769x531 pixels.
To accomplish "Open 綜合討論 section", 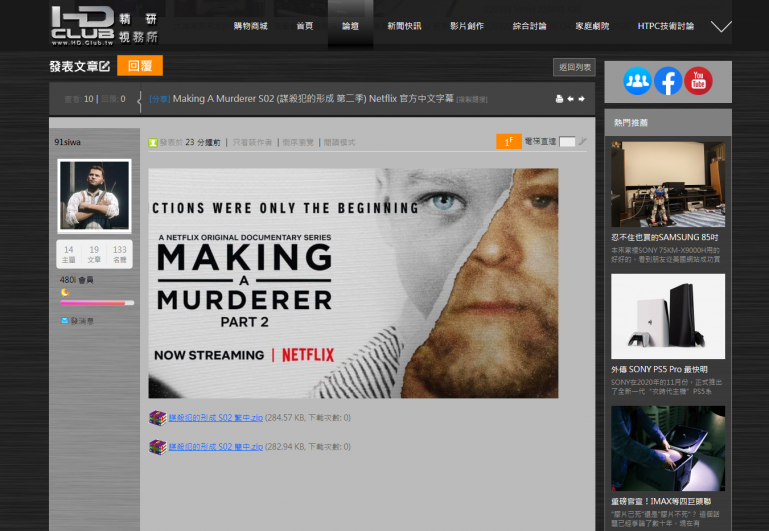I will click(530, 26).
